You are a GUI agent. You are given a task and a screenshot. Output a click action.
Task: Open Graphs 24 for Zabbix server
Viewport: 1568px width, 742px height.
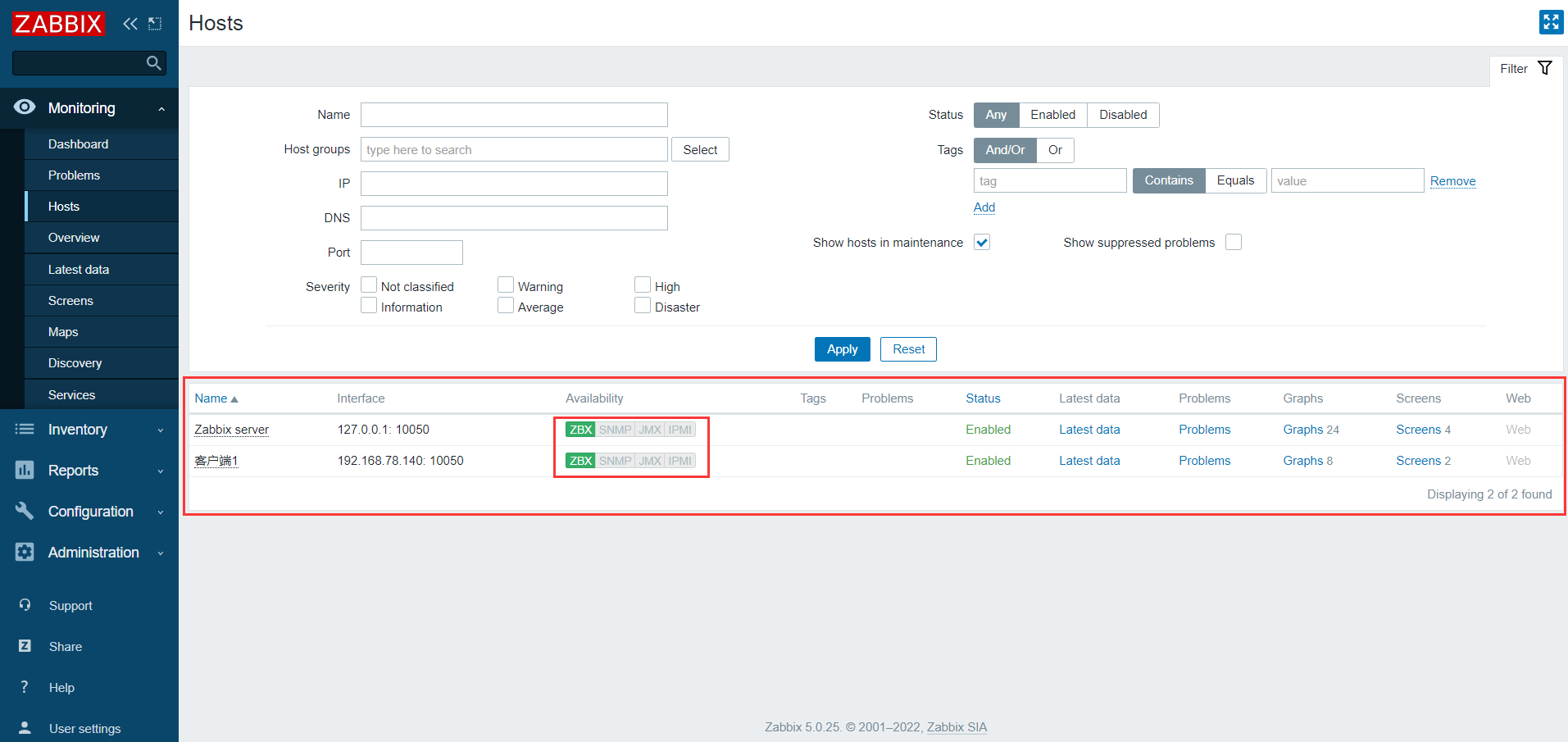(x=1311, y=430)
